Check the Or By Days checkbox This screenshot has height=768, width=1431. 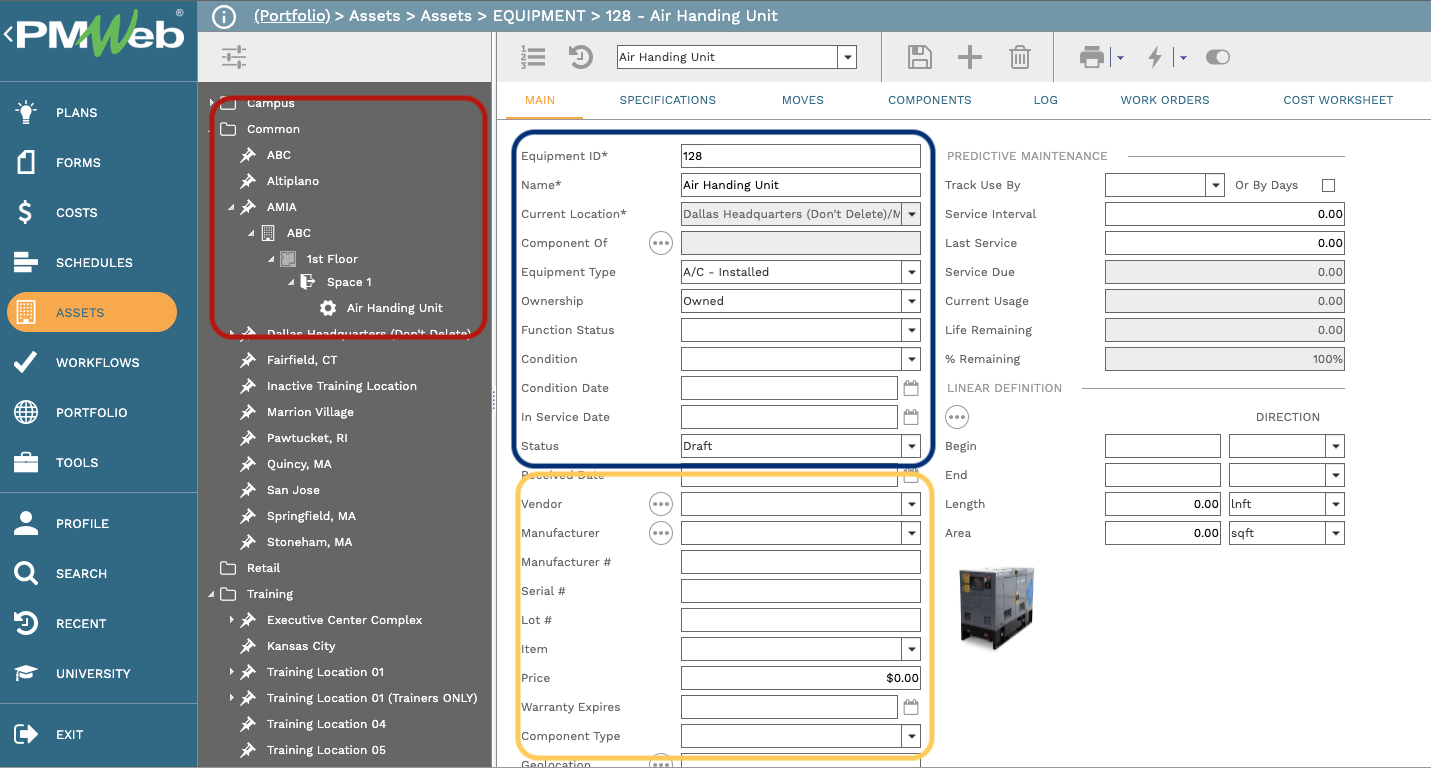(1328, 185)
